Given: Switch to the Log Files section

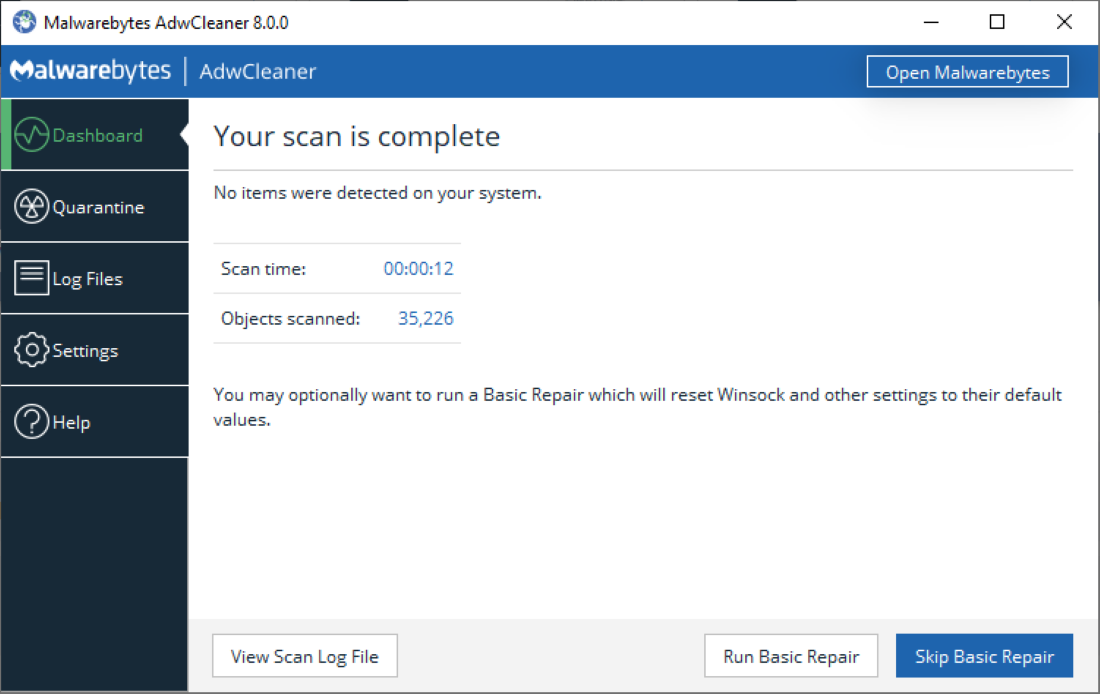Looking at the screenshot, I should (92, 278).
